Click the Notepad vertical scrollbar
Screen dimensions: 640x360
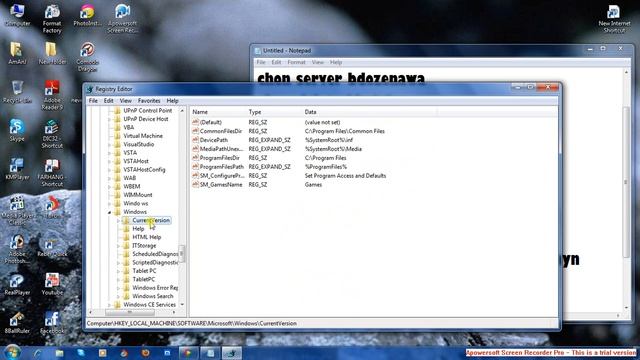pos(627,182)
